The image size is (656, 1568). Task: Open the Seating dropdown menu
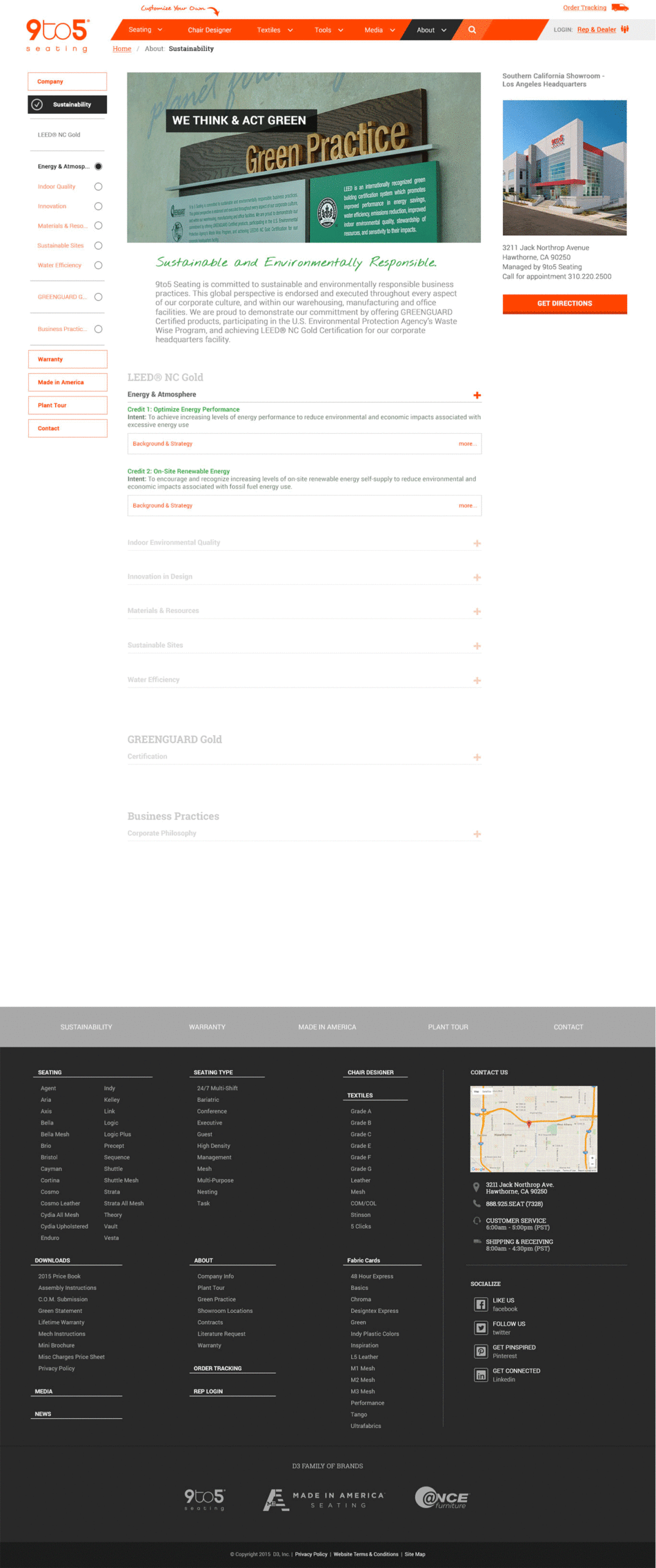pos(145,29)
